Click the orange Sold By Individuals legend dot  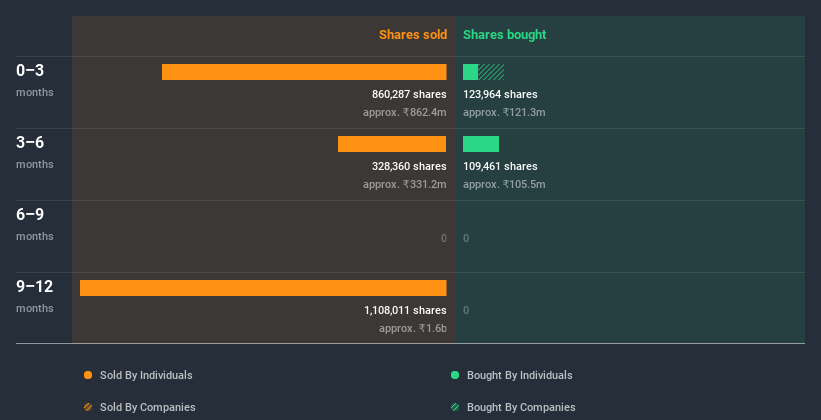[88, 375]
